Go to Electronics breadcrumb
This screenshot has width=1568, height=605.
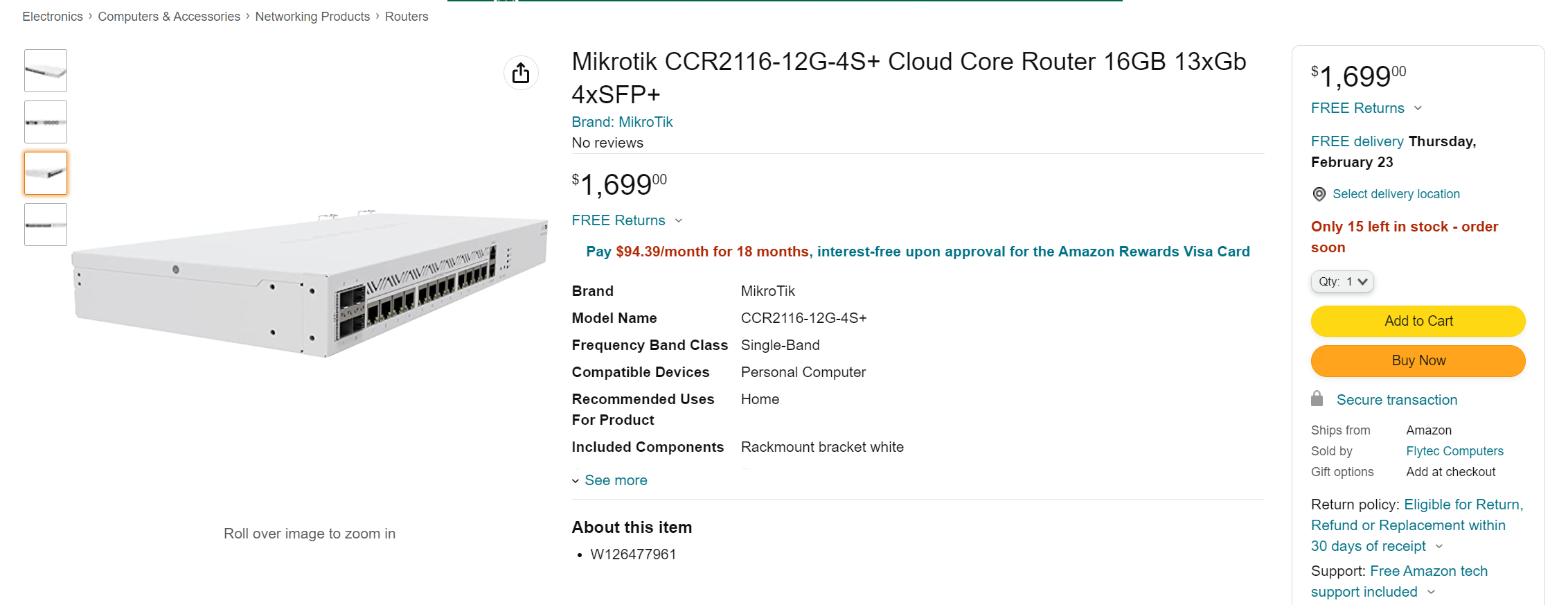click(x=53, y=17)
